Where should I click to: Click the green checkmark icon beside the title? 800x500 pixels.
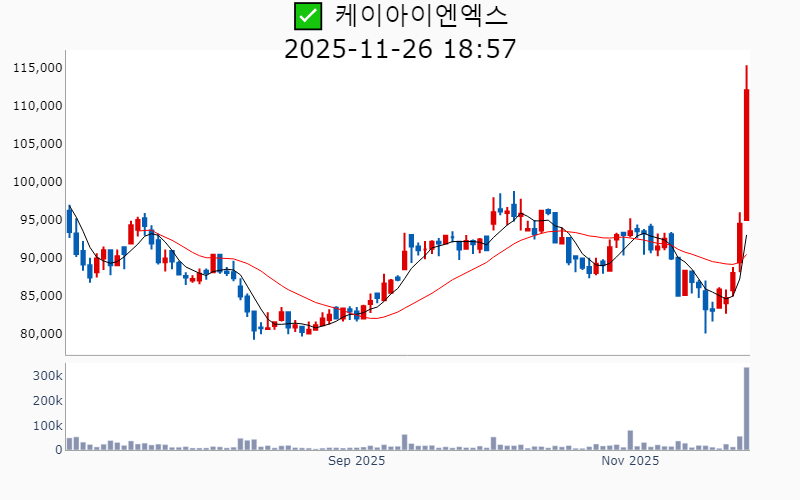coord(307,16)
